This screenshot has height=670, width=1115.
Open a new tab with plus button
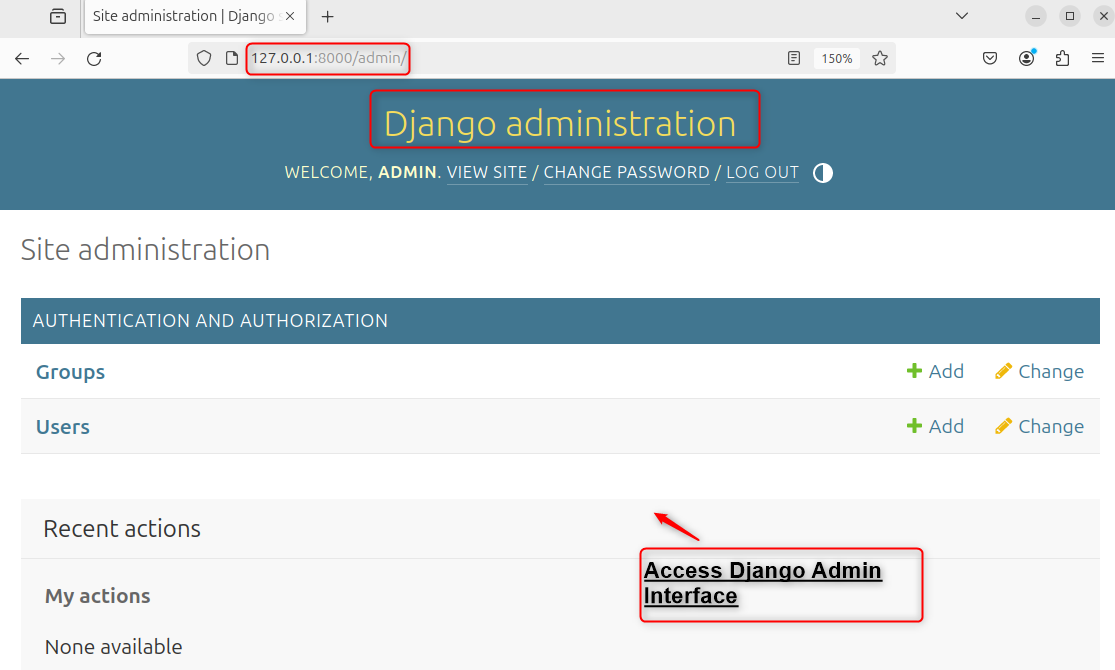click(x=327, y=16)
